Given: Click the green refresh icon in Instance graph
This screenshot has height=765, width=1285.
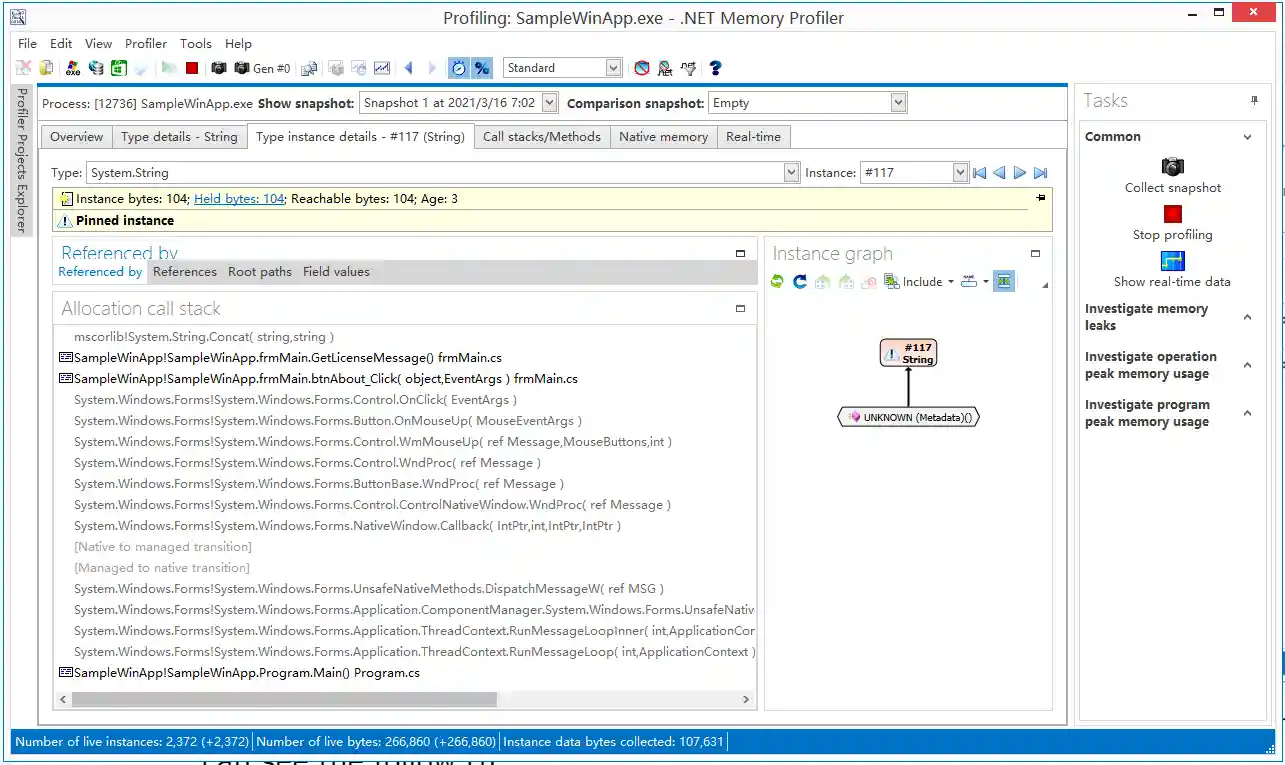Looking at the screenshot, I should (x=777, y=282).
